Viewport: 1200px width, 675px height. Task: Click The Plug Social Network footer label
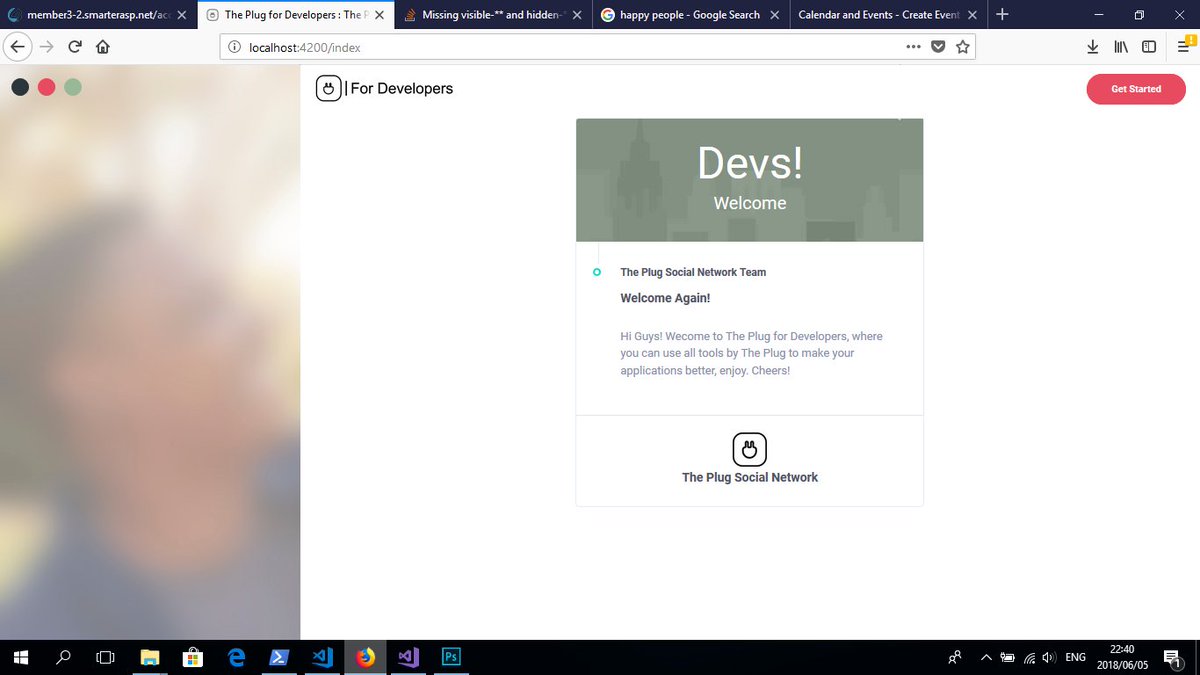(750, 477)
